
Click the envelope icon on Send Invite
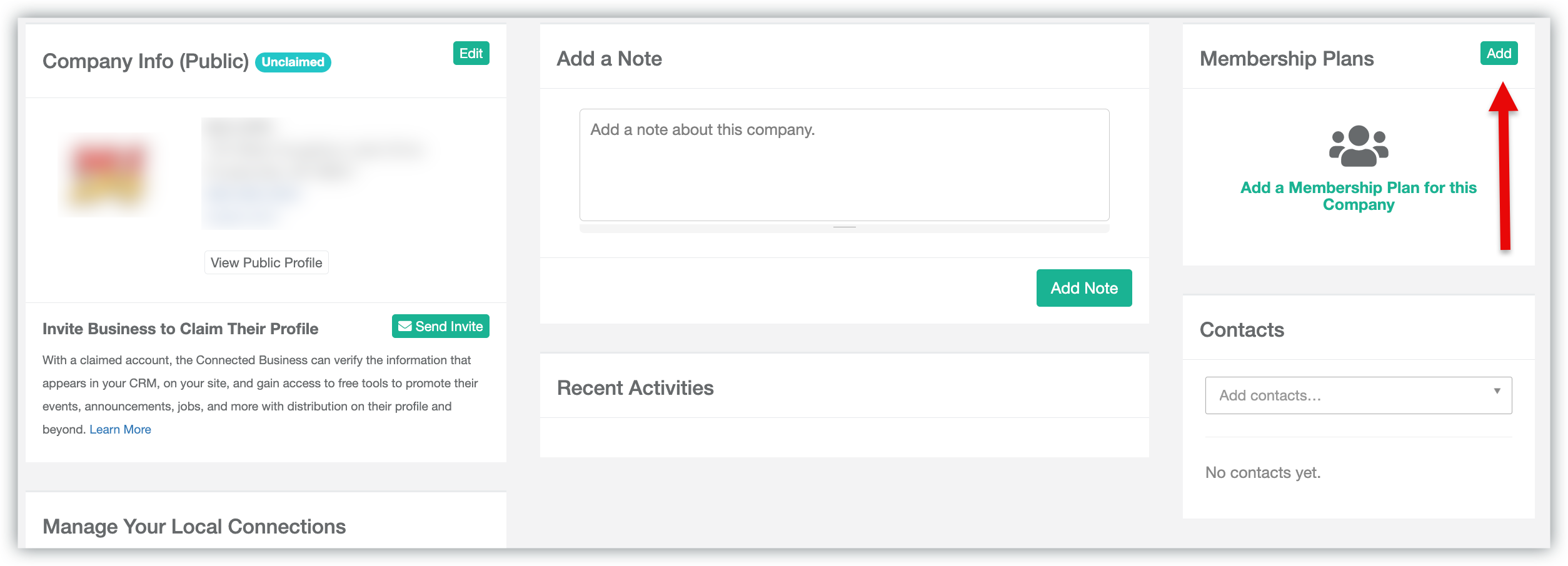(405, 326)
